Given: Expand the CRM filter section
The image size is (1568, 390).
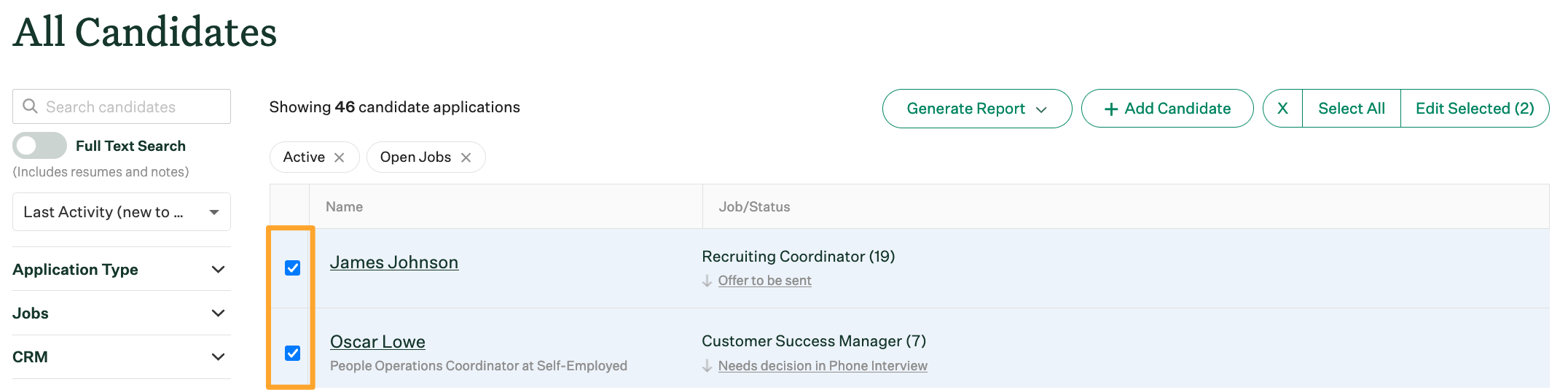Looking at the screenshot, I should pyautogui.click(x=217, y=357).
